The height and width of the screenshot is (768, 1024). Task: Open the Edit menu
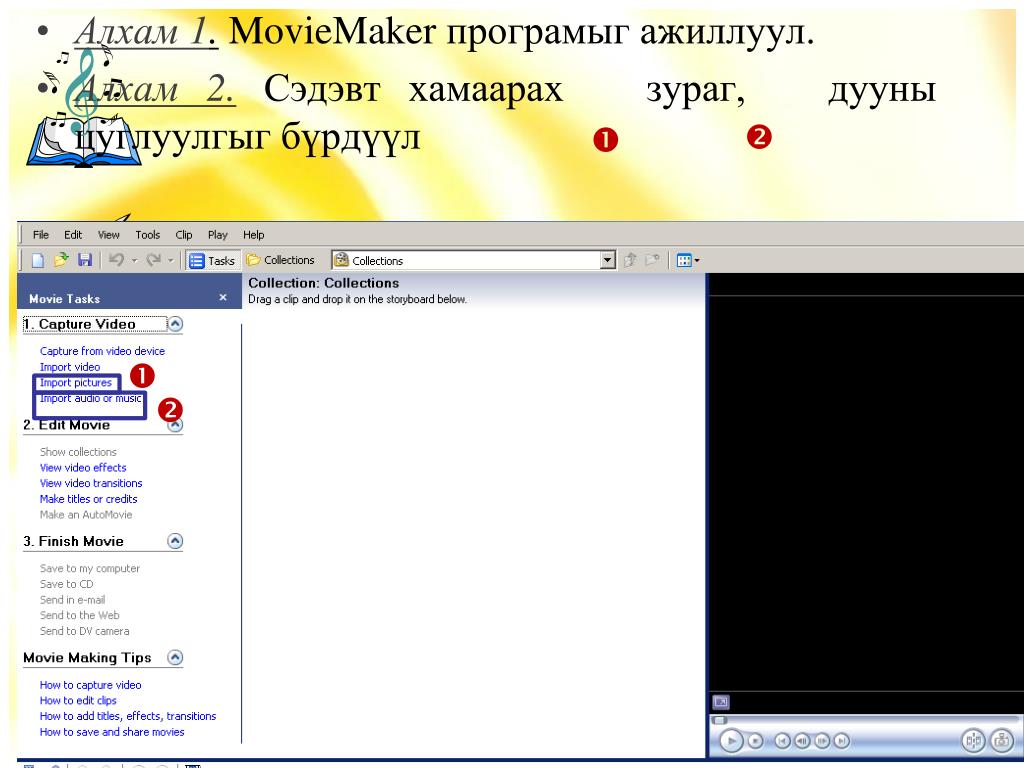pos(72,234)
